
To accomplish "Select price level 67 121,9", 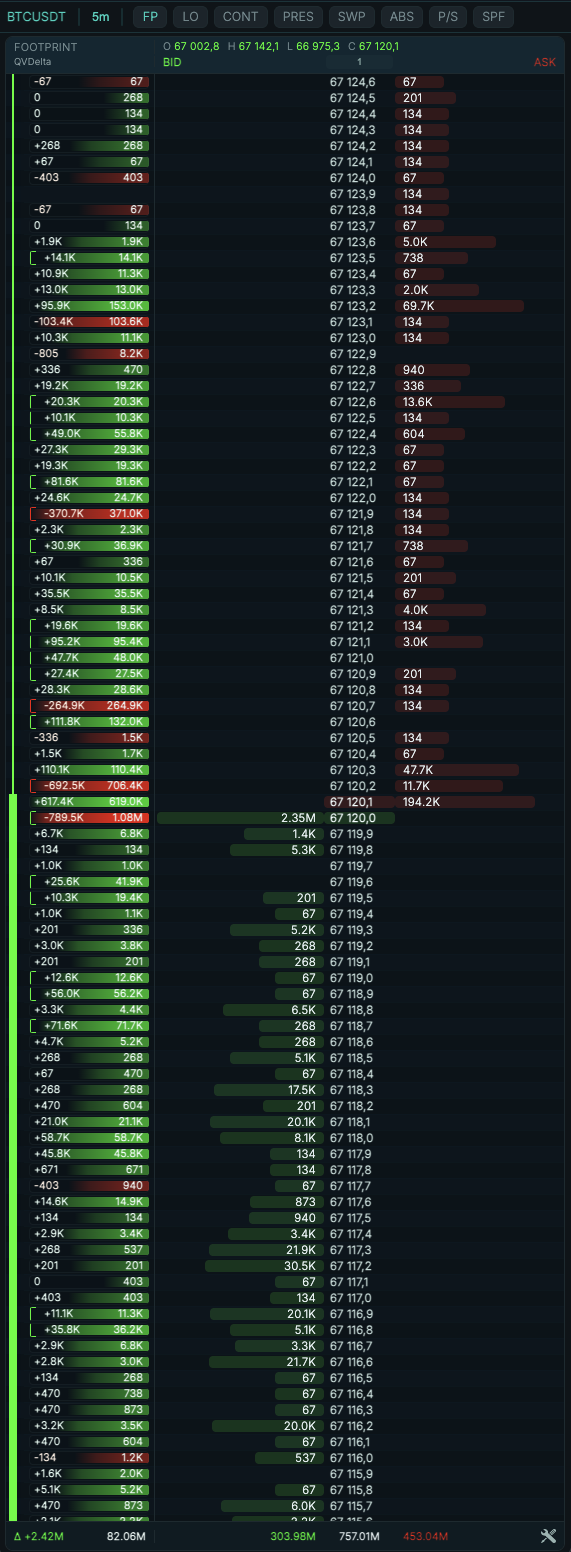I will click(352, 514).
